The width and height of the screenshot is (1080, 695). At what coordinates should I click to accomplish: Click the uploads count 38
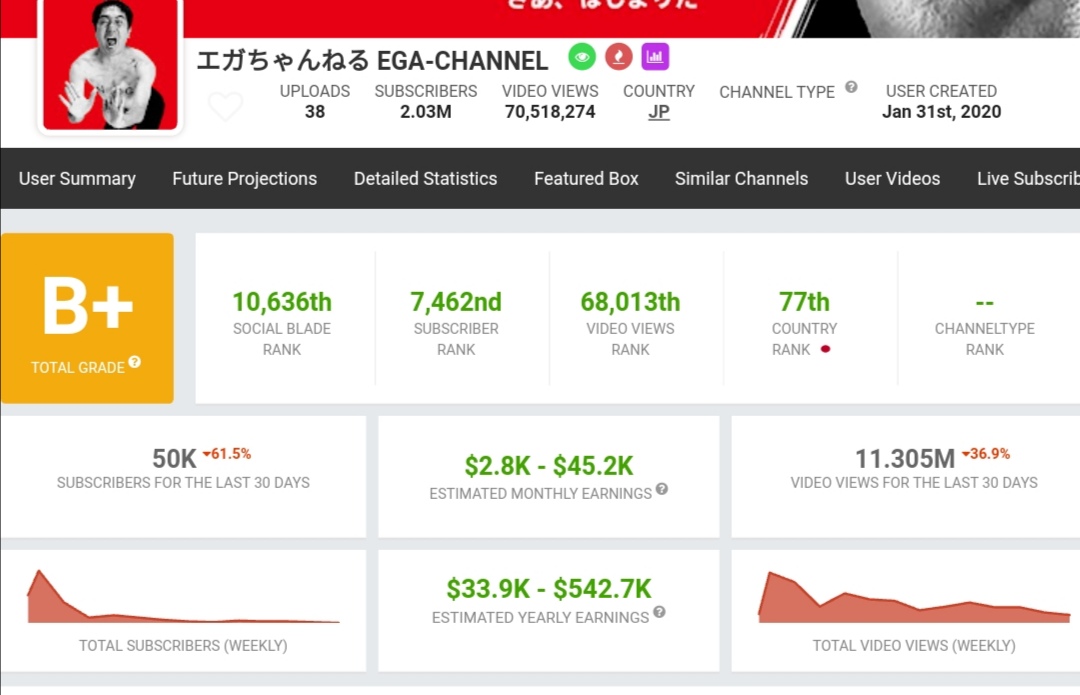point(315,112)
